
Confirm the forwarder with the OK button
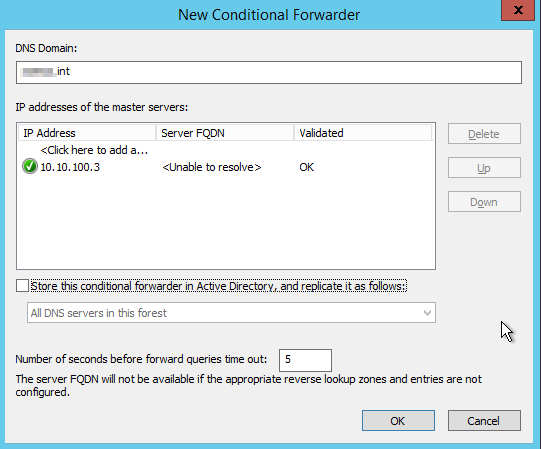[x=398, y=420]
